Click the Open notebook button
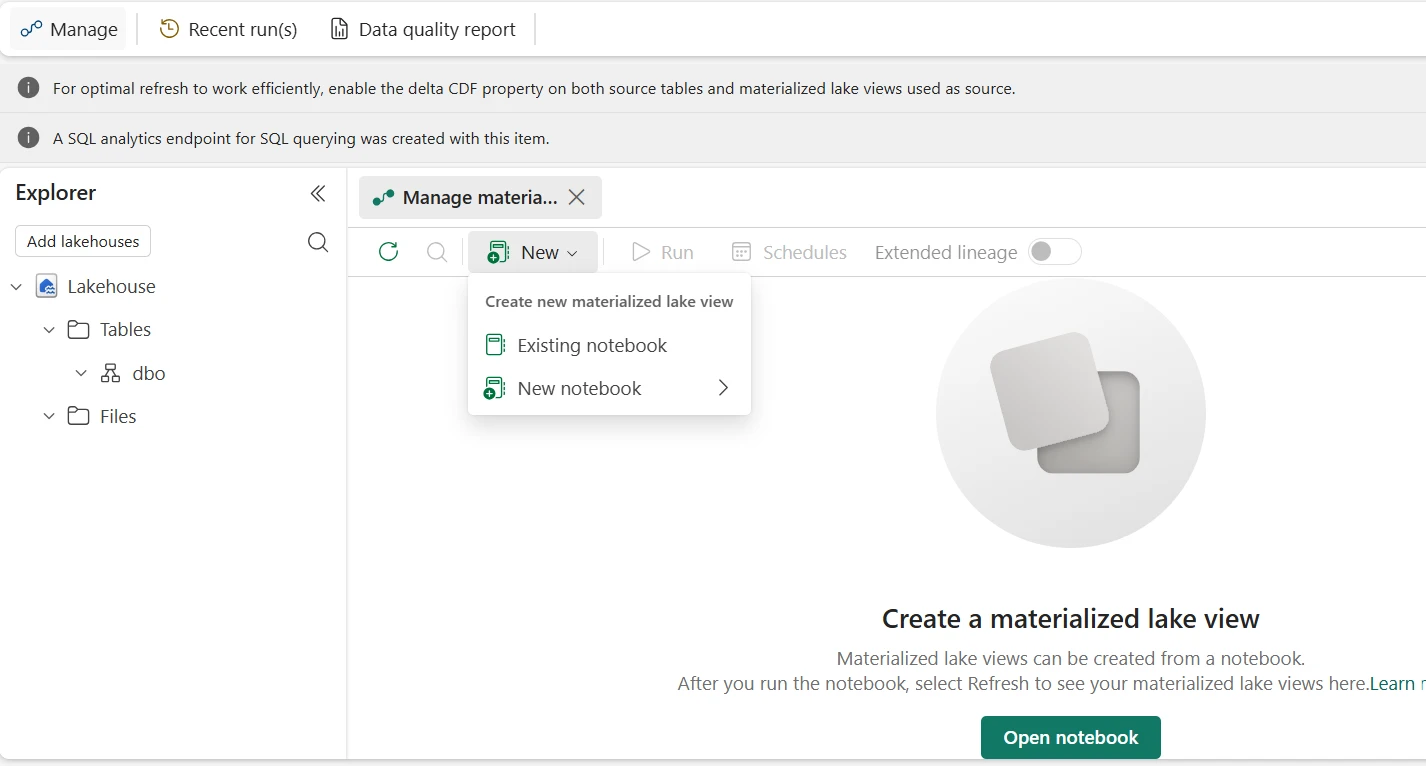 coord(1071,737)
